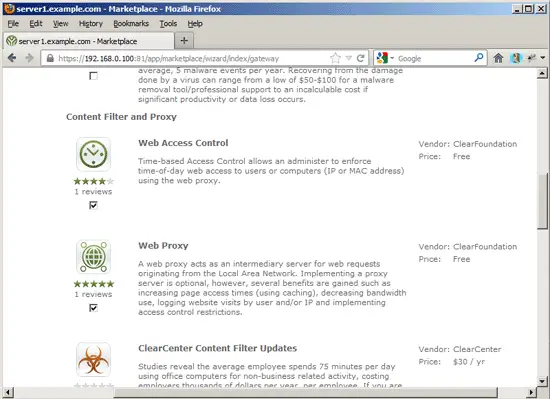The height and width of the screenshot is (399, 550).
Task: Open the History menu
Action: tap(91, 23)
